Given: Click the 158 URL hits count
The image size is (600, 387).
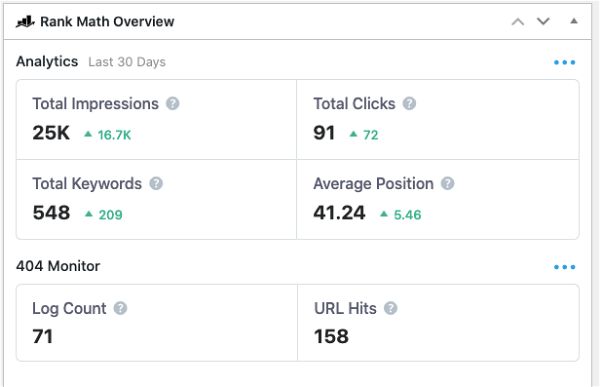Looking at the screenshot, I should 331,336.
